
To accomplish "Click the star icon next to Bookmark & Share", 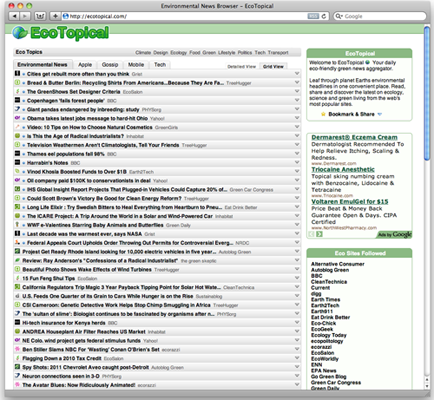I will pyautogui.click(x=323, y=114).
